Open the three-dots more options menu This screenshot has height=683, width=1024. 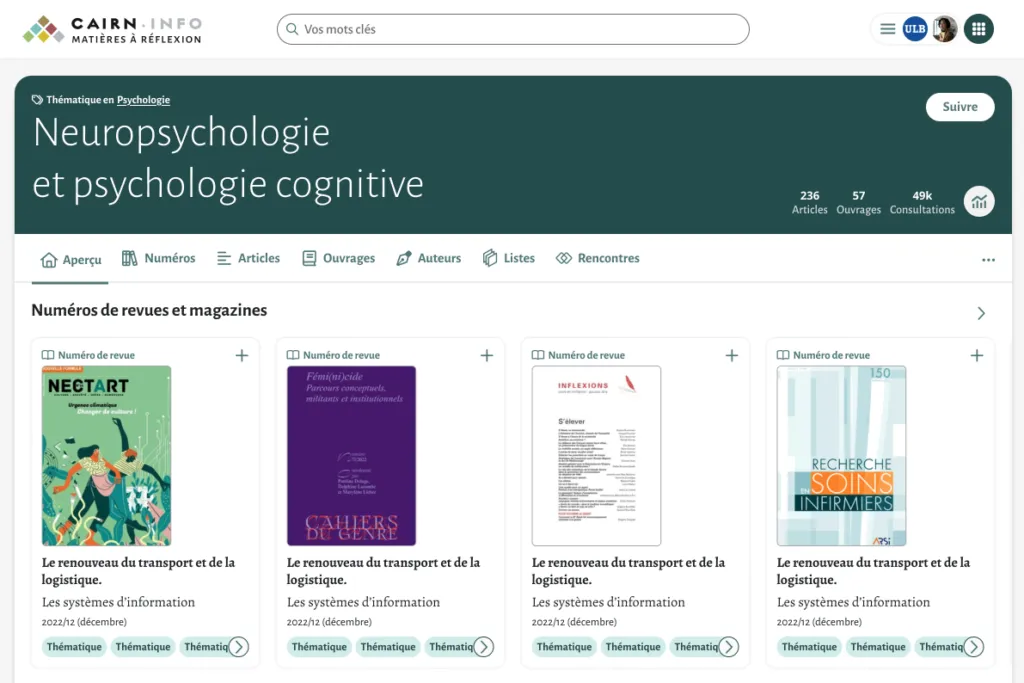coord(988,260)
